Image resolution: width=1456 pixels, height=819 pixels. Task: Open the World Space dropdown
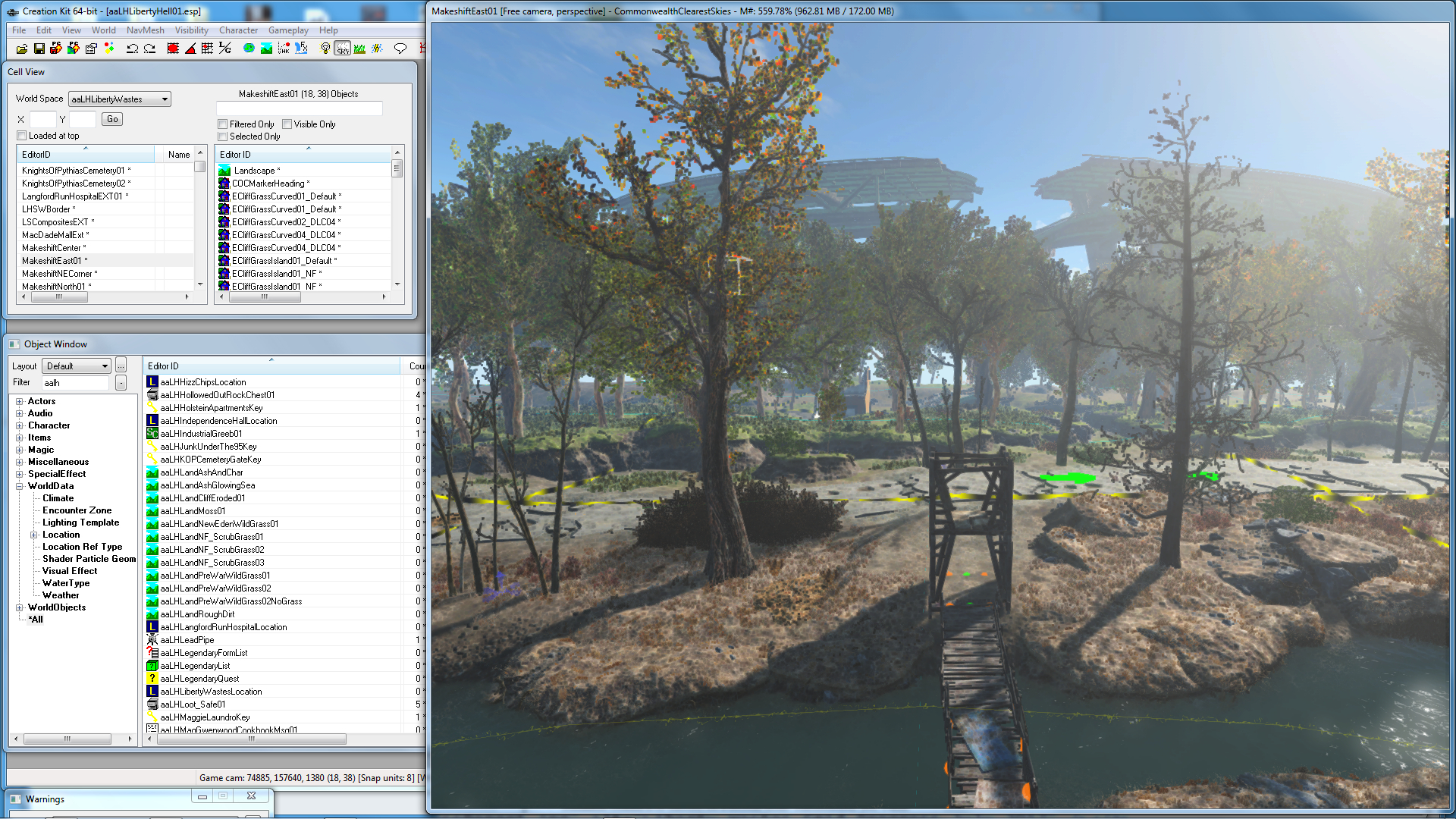click(x=120, y=99)
